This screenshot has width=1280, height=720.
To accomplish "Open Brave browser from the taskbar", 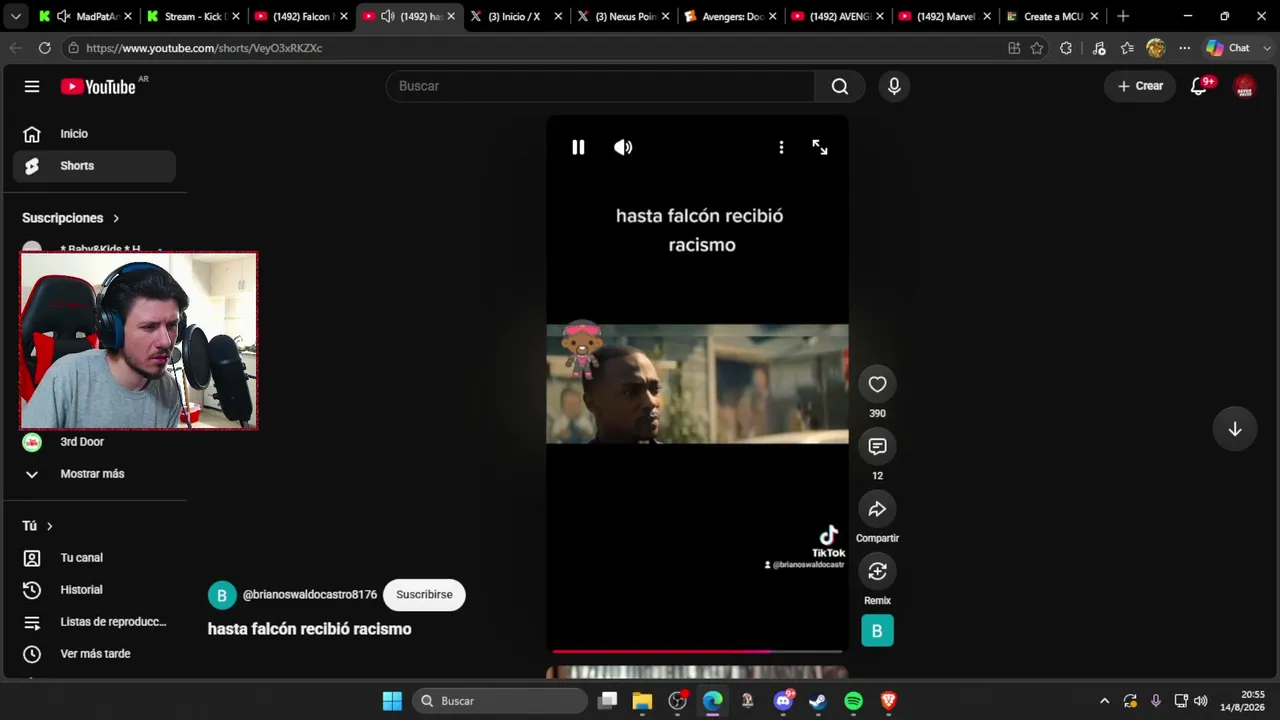I will (888, 701).
